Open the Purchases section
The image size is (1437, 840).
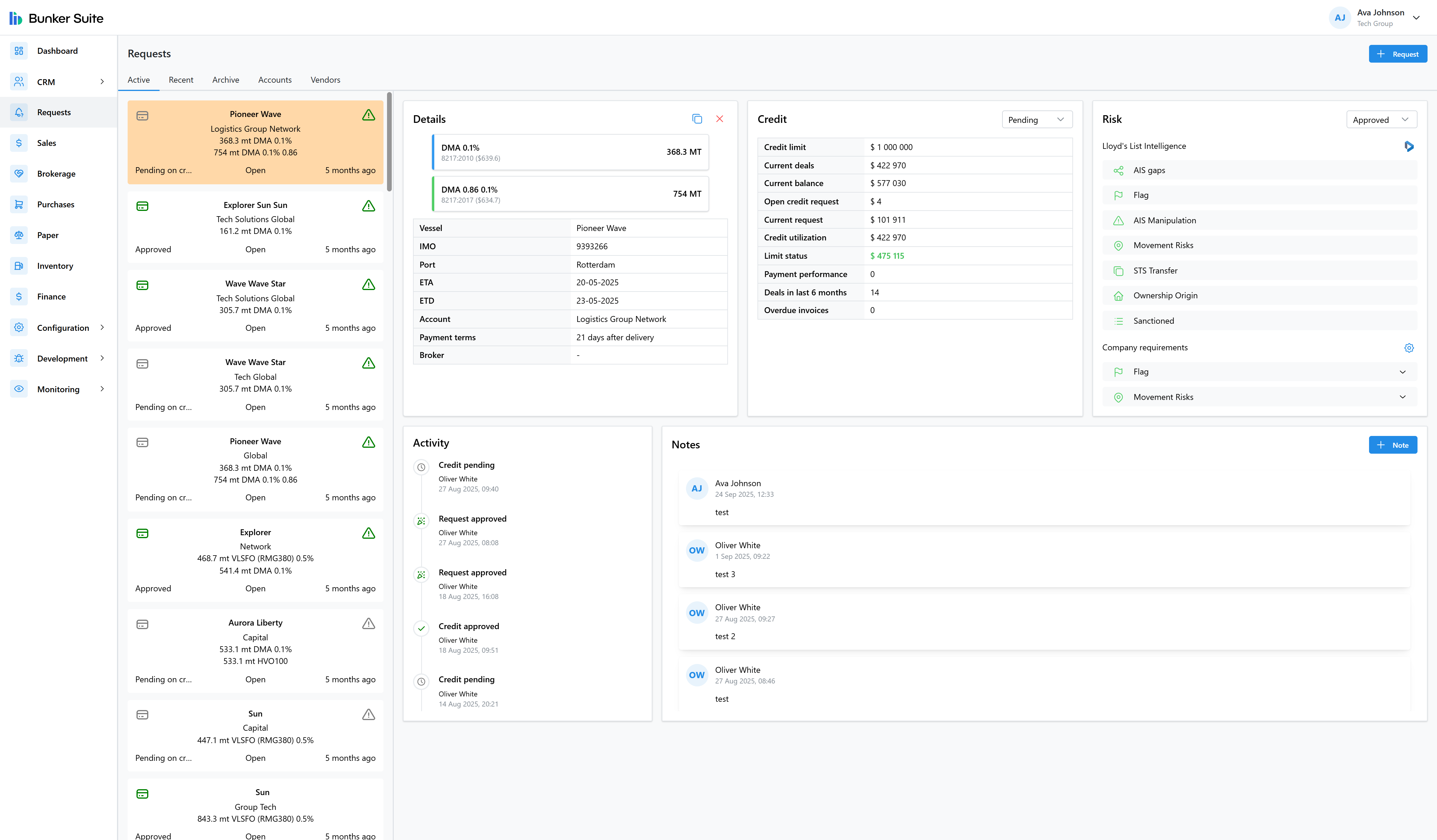point(55,204)
